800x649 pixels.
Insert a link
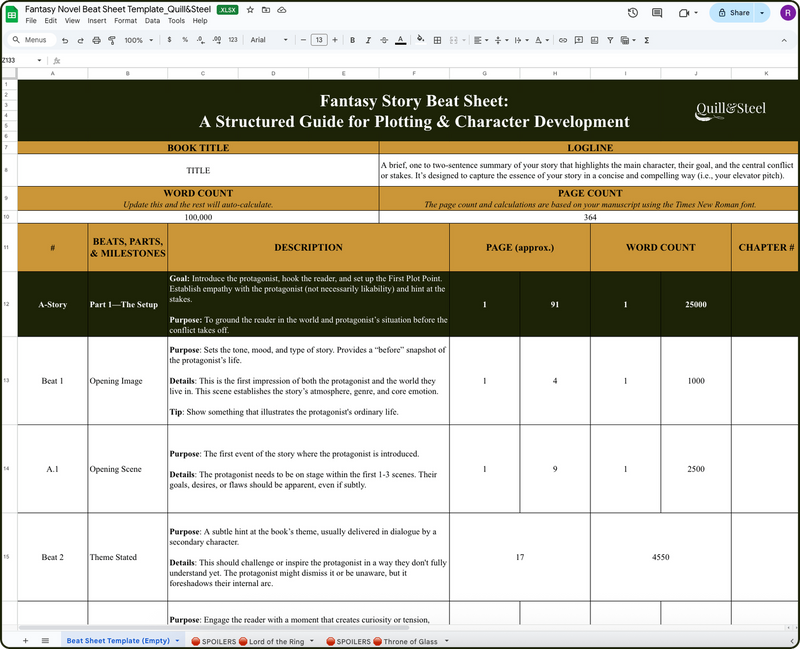pyautogui.click(x=563, y=40)
